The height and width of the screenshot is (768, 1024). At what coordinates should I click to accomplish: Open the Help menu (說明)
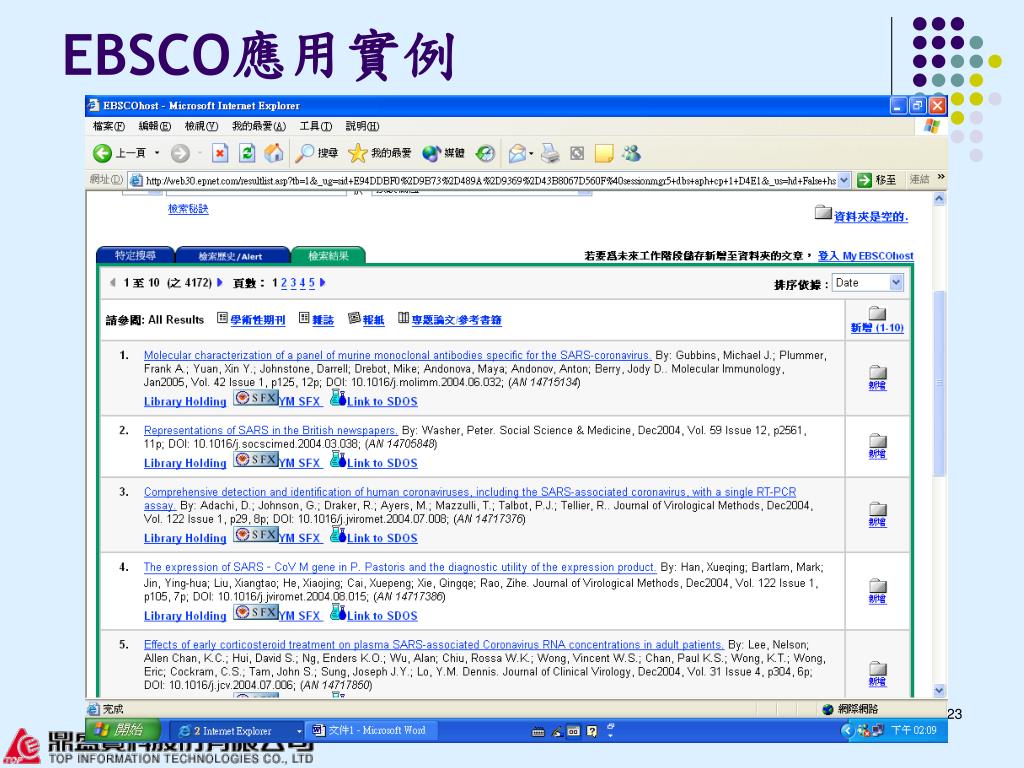[x=362, y=126]
